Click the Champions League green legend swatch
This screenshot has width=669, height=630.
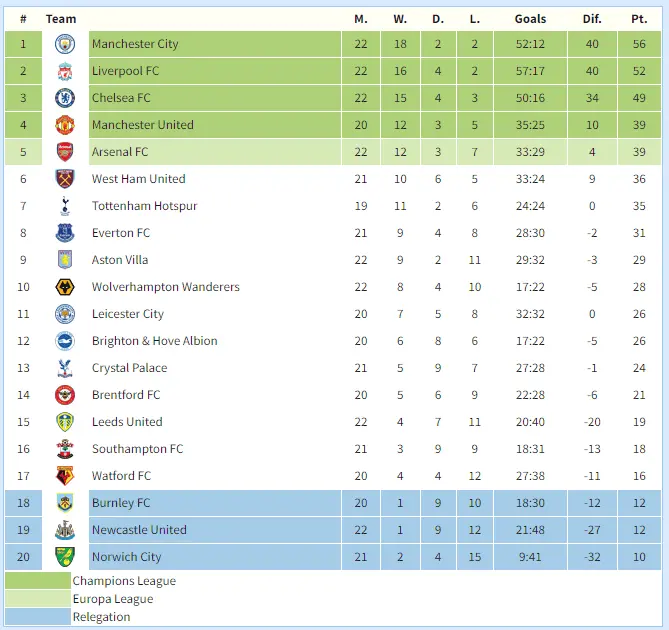click(38, 581)
